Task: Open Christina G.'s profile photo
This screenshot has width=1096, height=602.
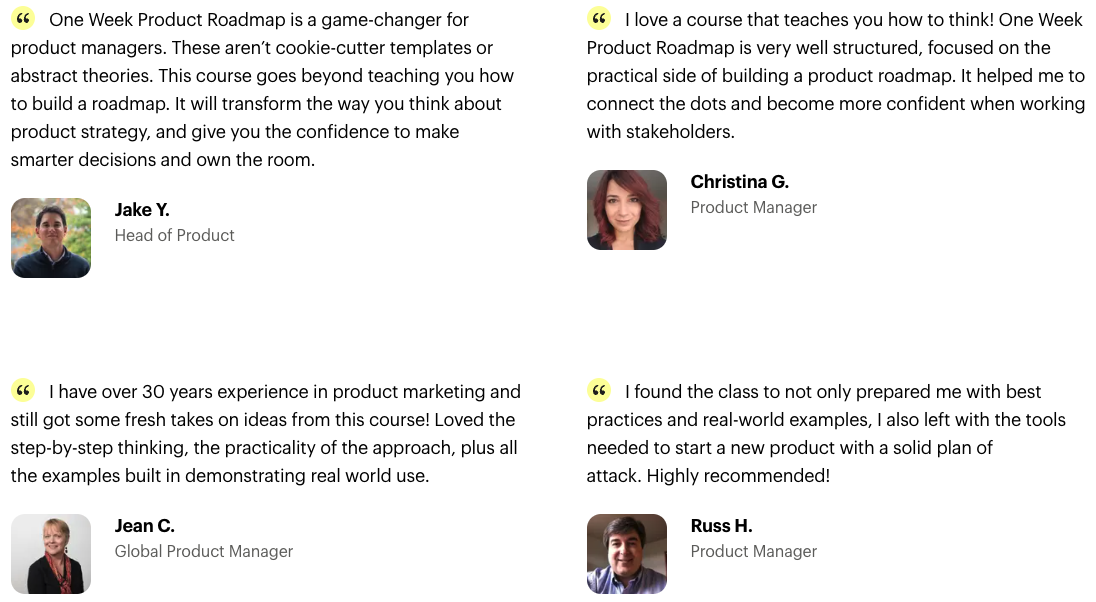Action: coord(627,210)
